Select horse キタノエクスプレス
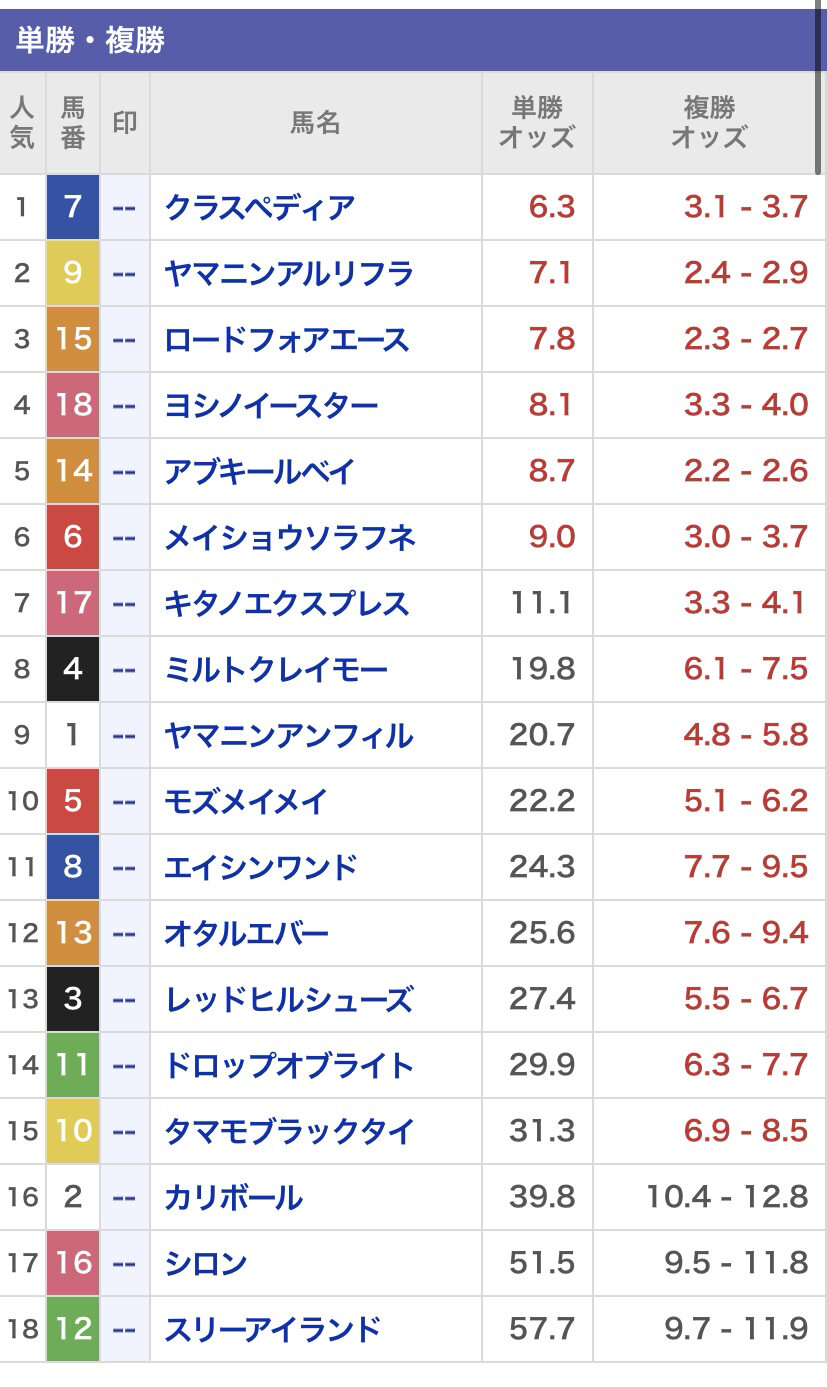This screenshot has height=1387, width=827. [287, 603]
